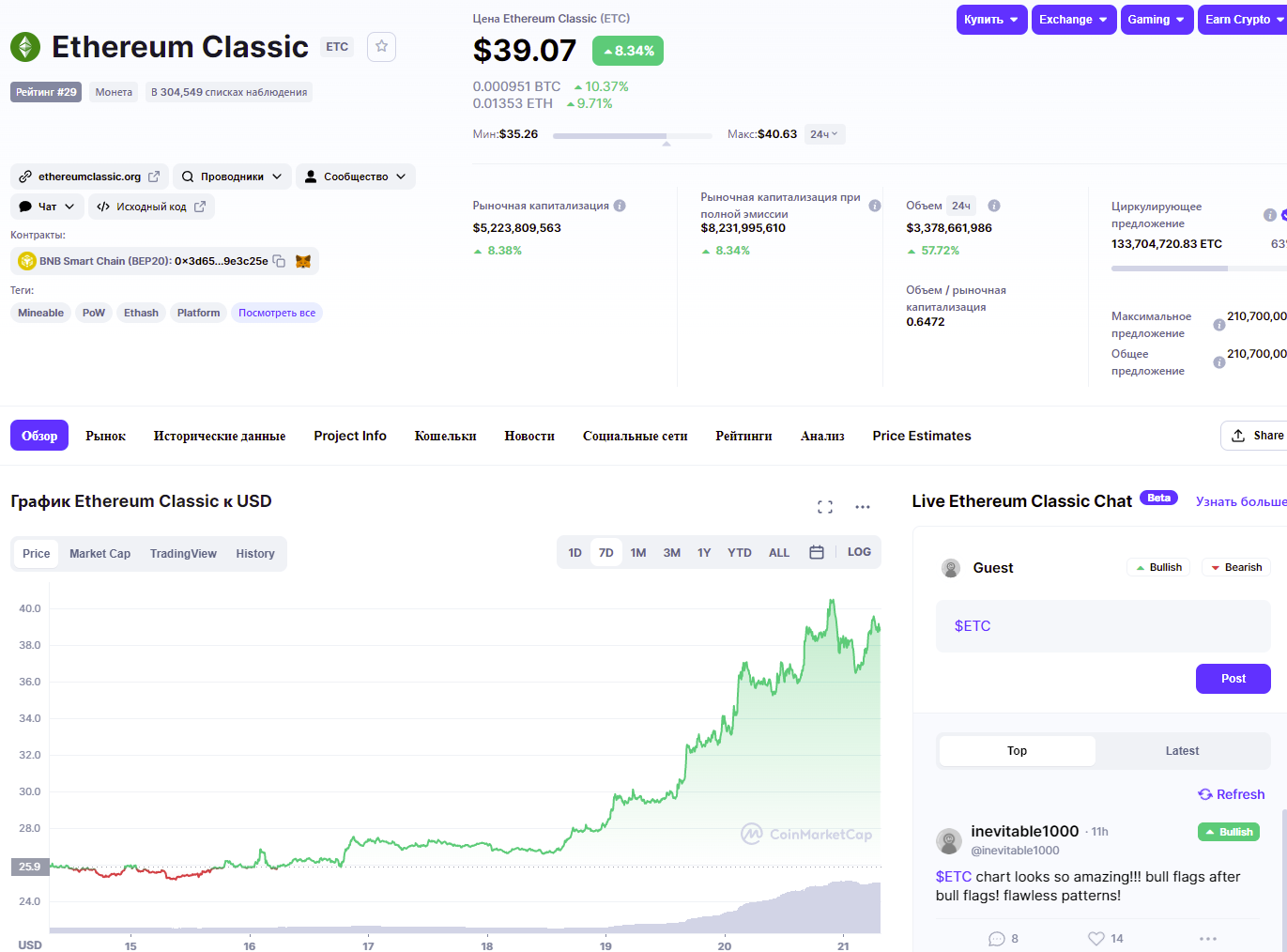Open the chart date range calendar
The image size is (1287, 952).
pos(817,553)
